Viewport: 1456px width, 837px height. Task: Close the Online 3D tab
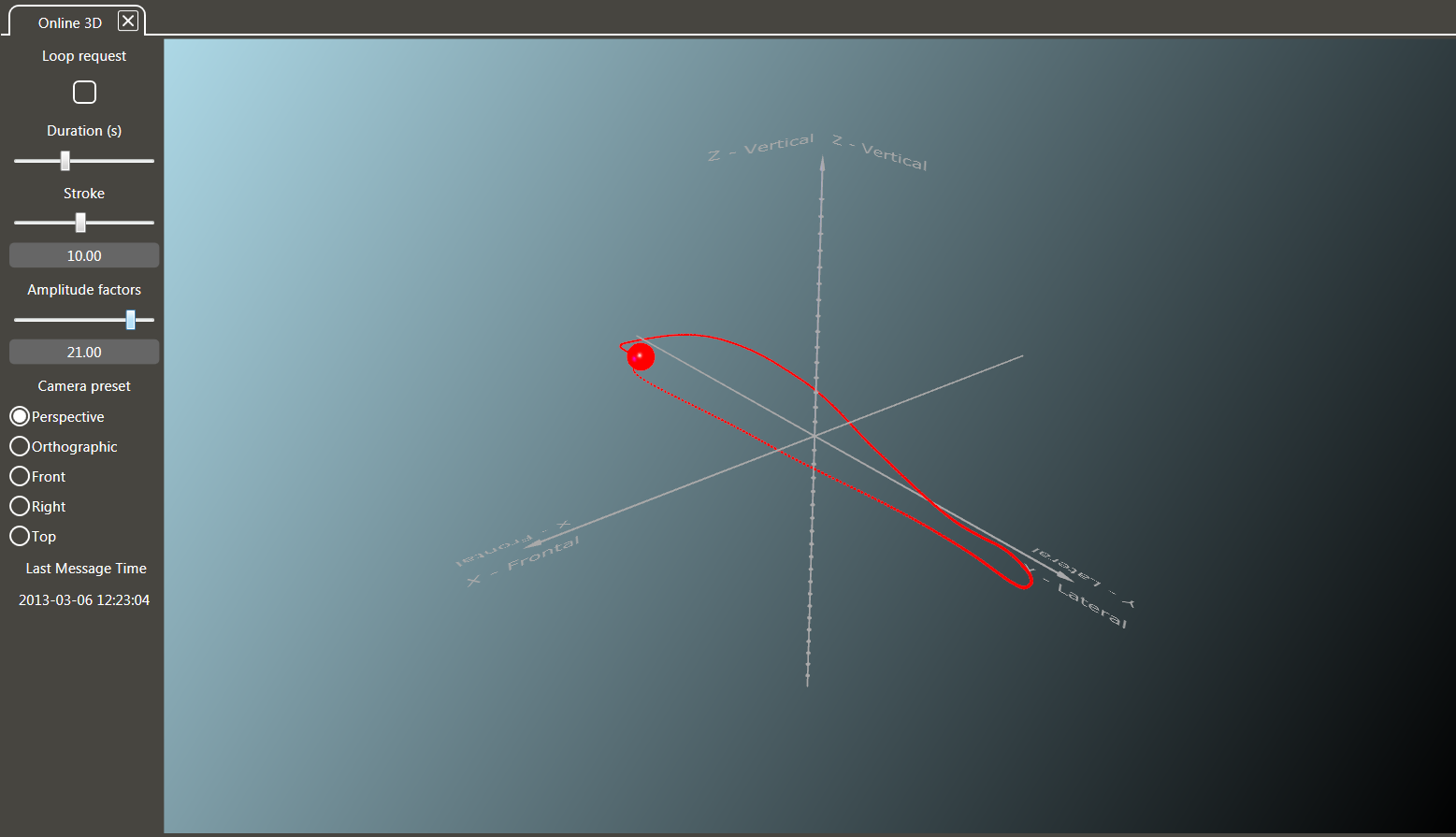128,20
